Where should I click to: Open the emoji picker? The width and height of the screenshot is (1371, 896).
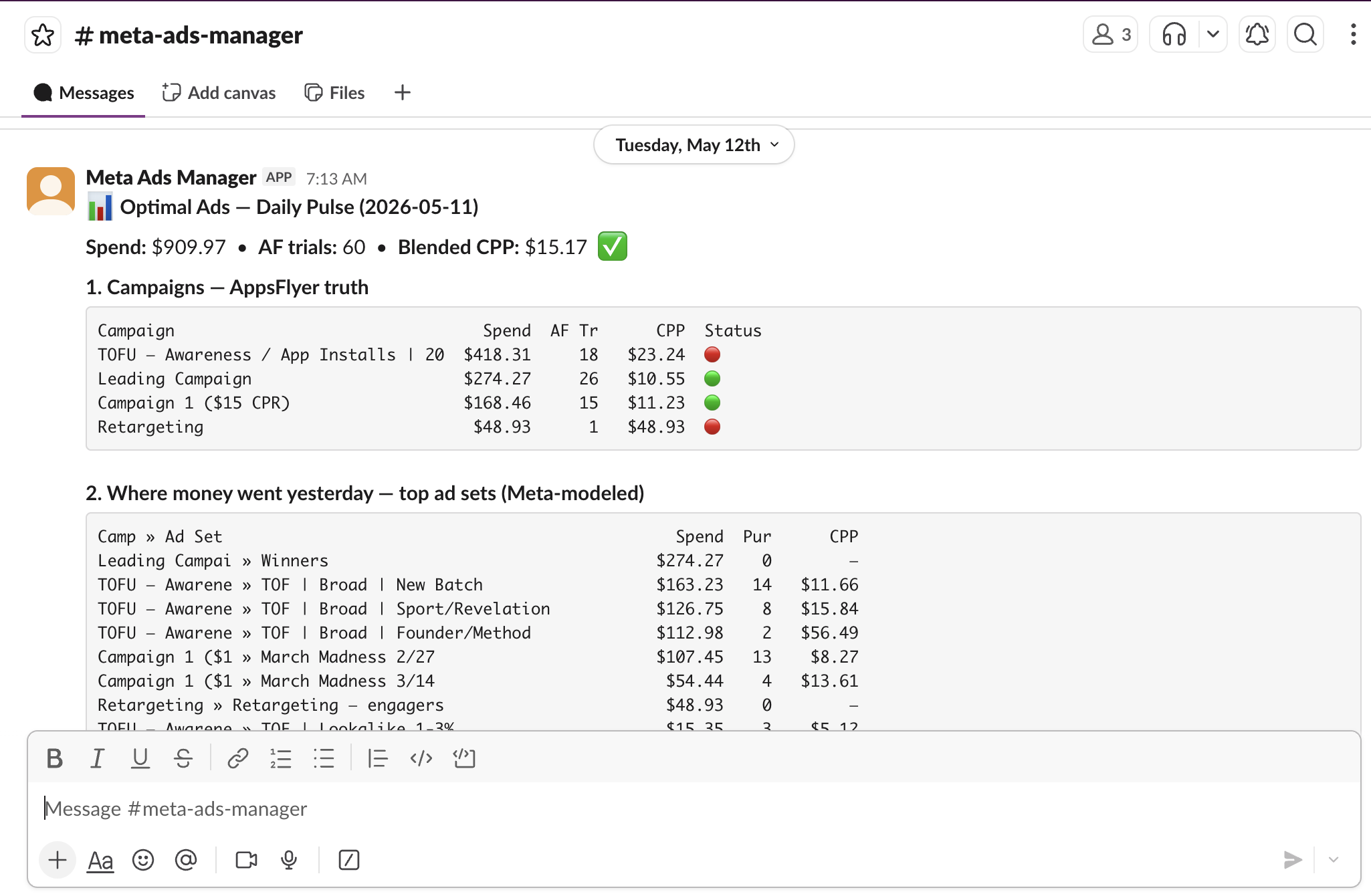pos(143,860)
